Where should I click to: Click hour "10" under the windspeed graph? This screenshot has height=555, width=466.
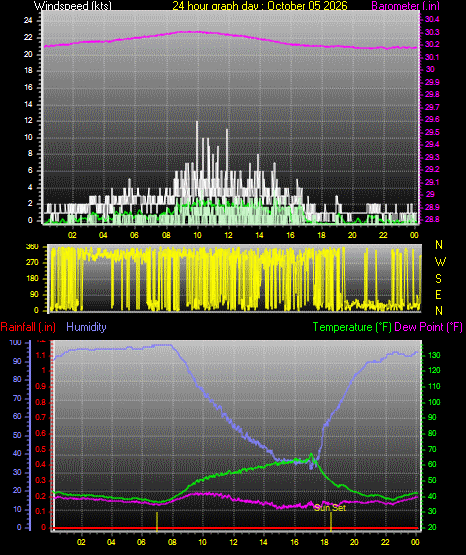point(197,235)
